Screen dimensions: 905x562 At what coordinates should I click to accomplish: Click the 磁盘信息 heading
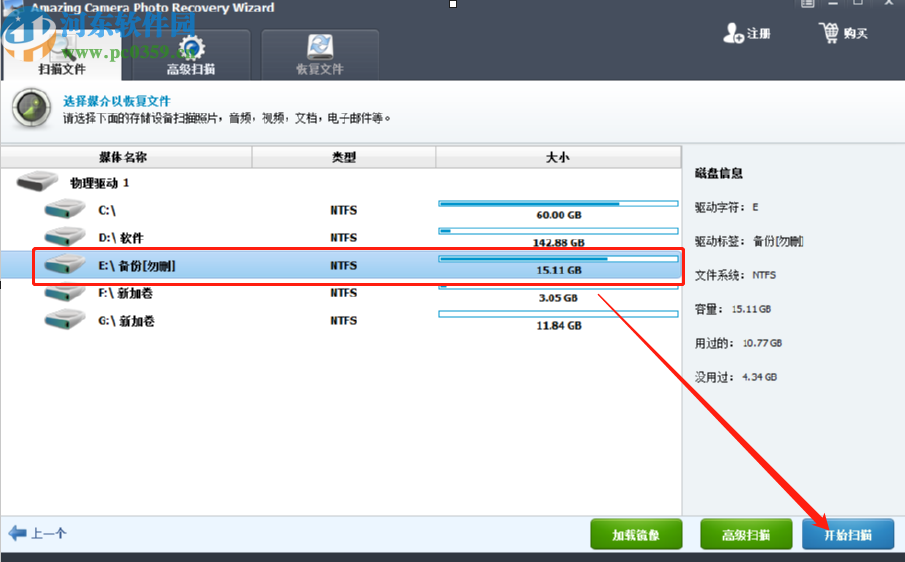[x=719, y=173]
